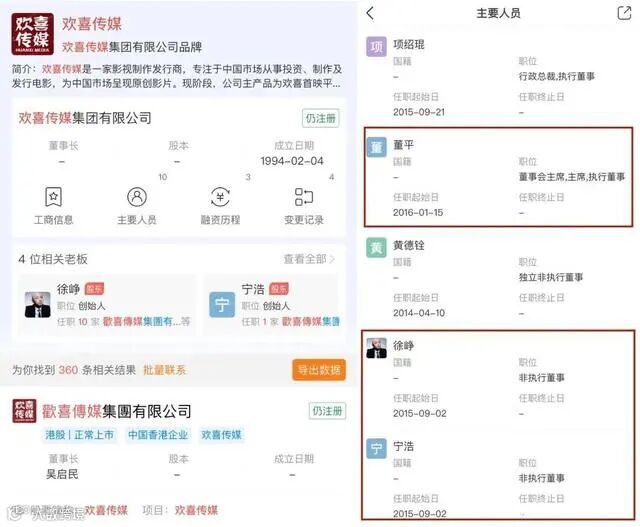The width and height of the screenshot is (640, 527).
Task: Click 简介 company description text
Action: [x=177, y=76]
